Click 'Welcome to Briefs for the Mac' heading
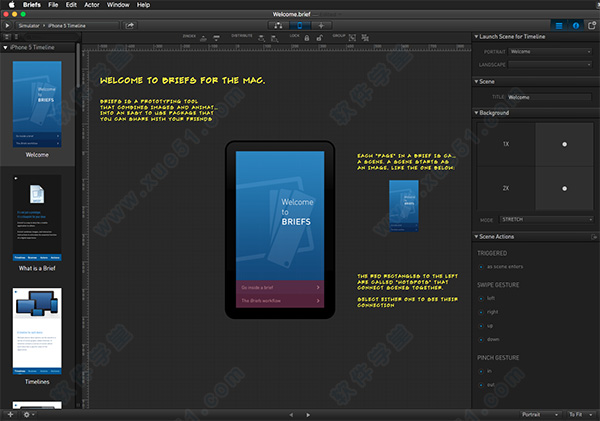Image resolution: width=600 pixels, height=421 pixels. tap(183, 80)
